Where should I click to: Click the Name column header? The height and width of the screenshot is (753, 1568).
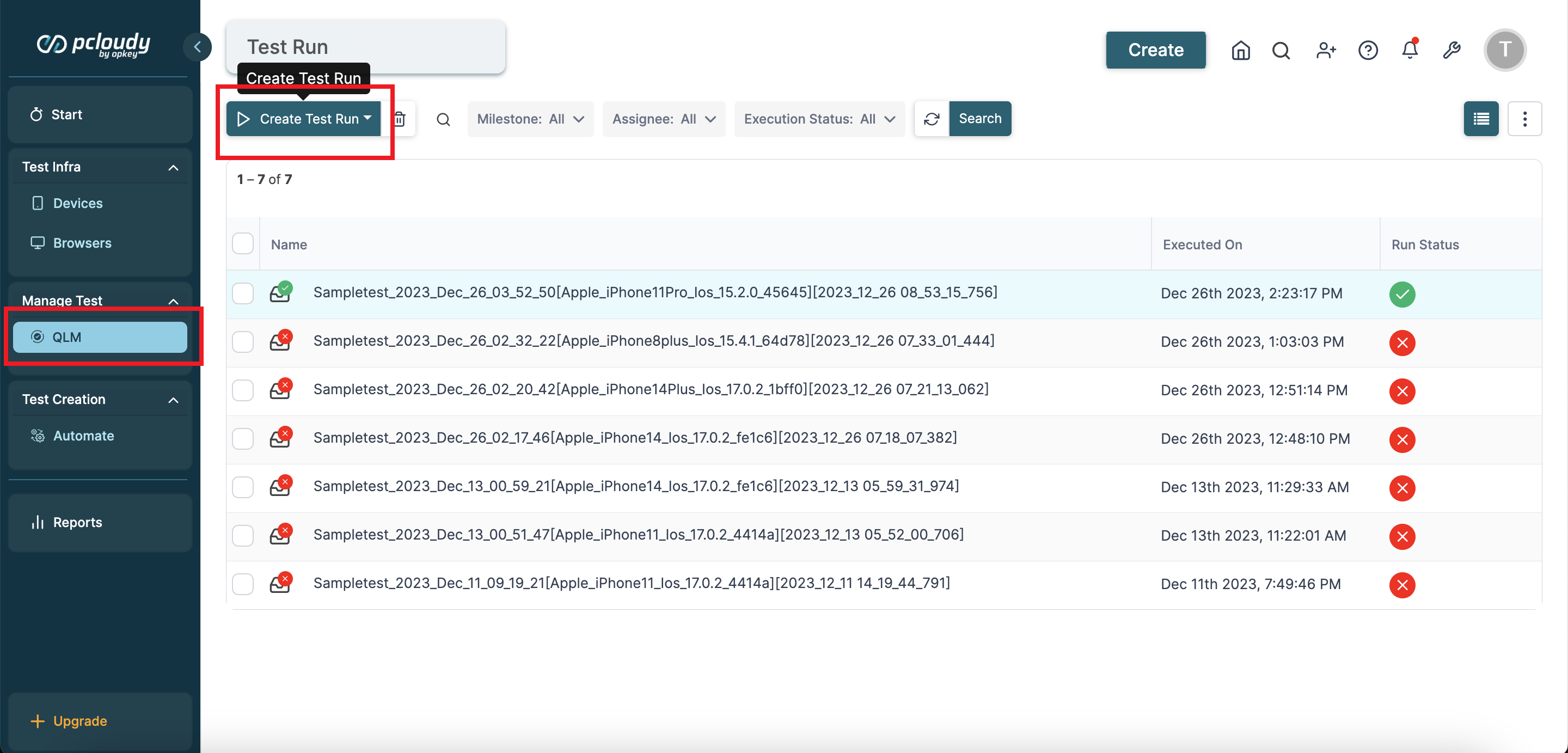(x=289, y=244)
